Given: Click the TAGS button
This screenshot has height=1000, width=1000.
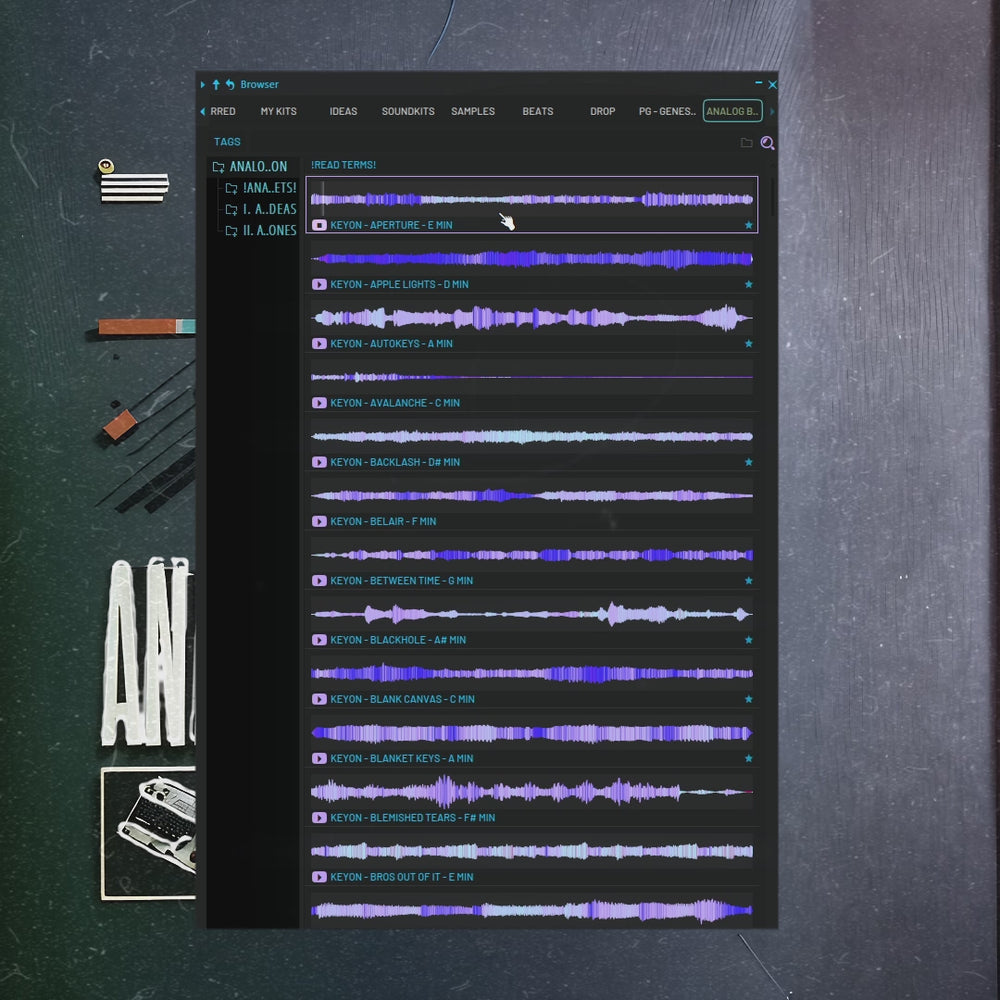Looking at the screenshot, I should [x=226, y=141].
